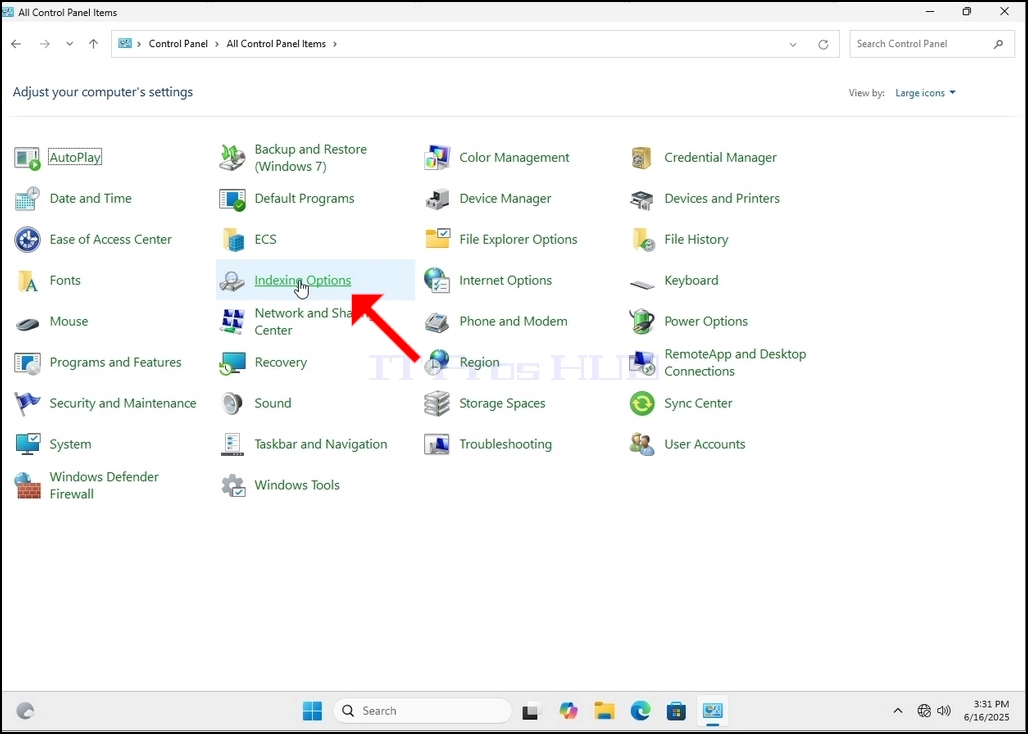Click the taskbar Search box
The height and width of the screenshot is (734, 1028).
click(x=422, y=710)
